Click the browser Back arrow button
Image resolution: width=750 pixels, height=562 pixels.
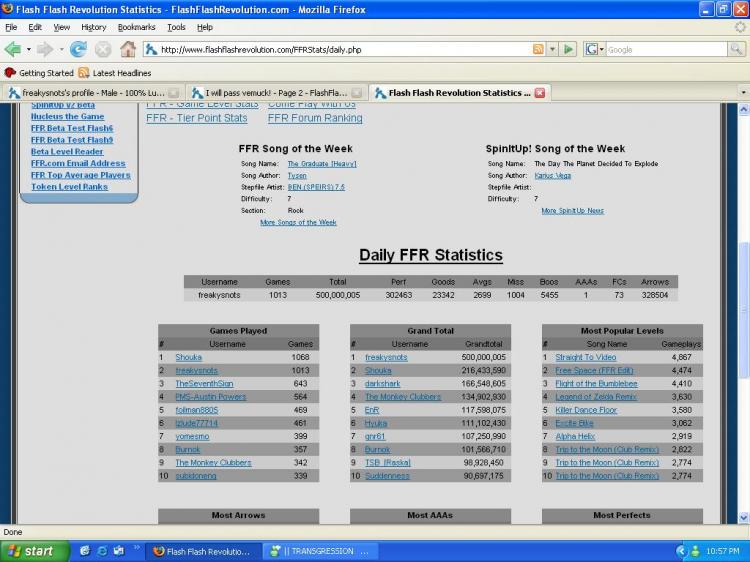(12, 49)
